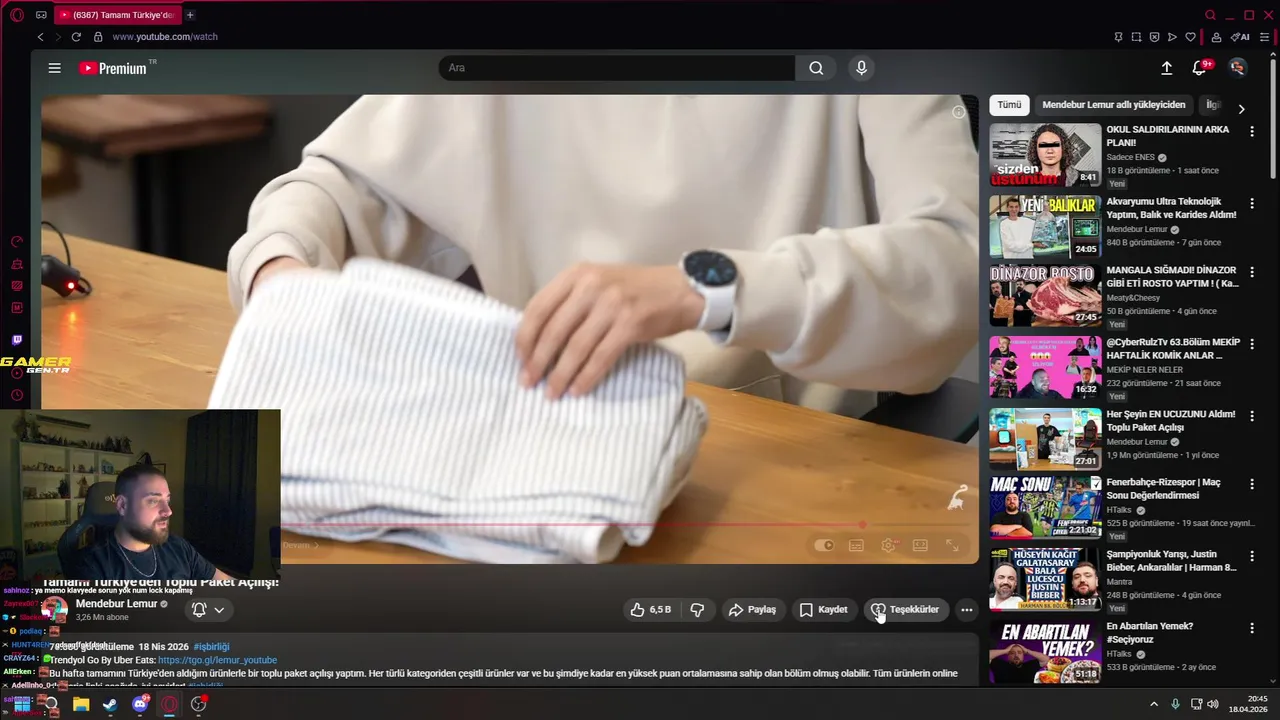Start voice search with microphone
Viewport: 1280px width, 720px height.
861,68
